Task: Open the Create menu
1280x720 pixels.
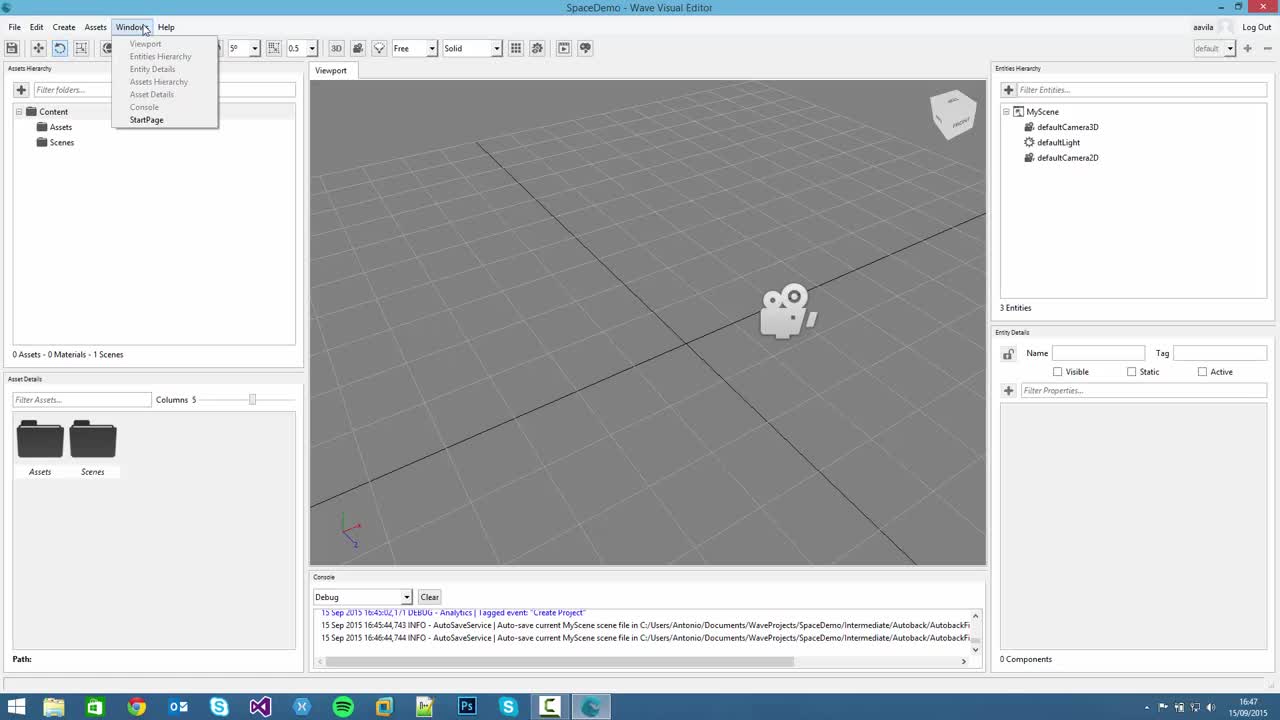Action: point(64,27)
